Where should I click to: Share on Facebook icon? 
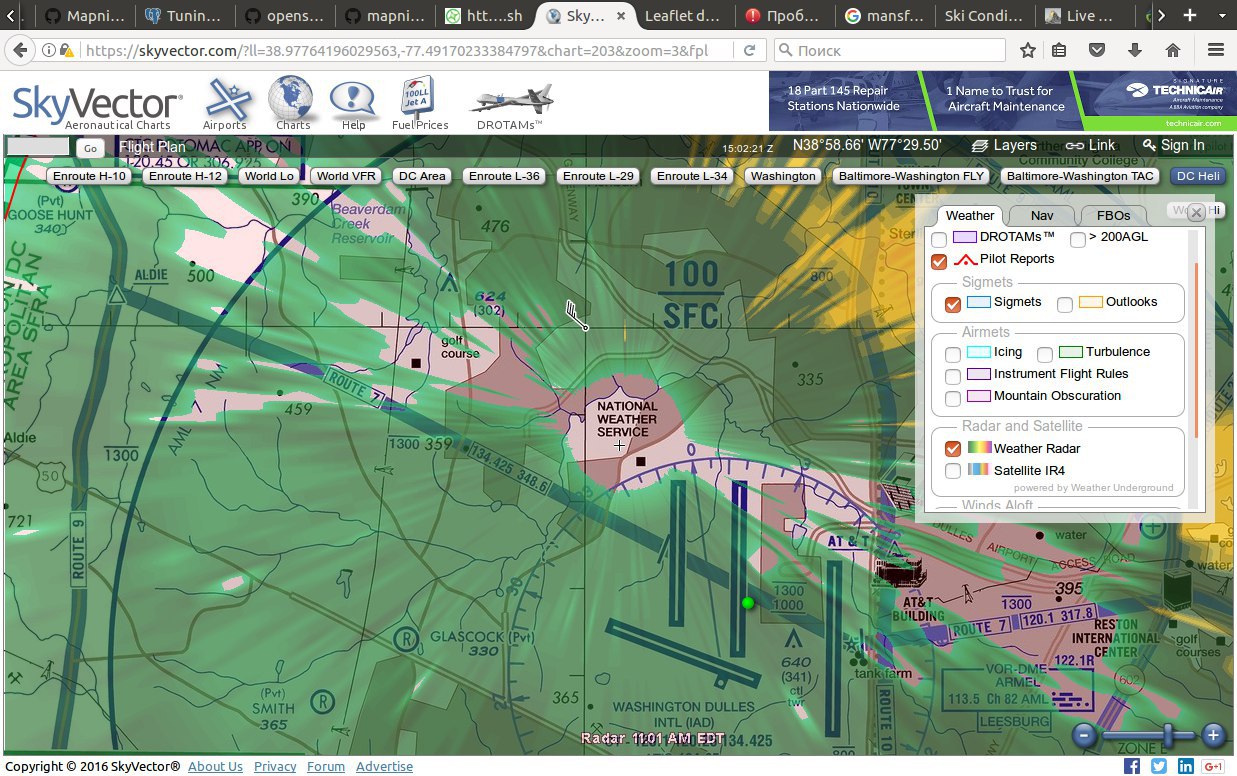1132,766
